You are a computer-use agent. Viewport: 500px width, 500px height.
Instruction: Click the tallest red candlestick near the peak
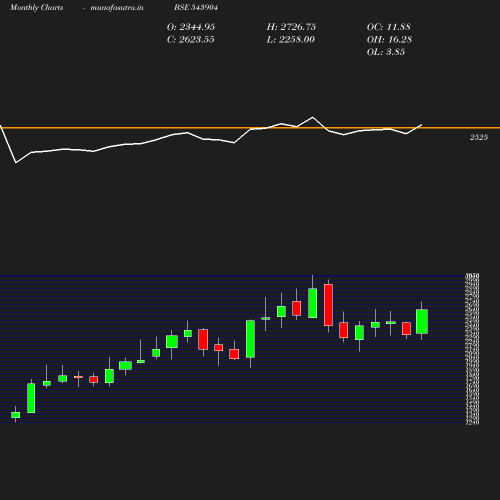point(328,305)
